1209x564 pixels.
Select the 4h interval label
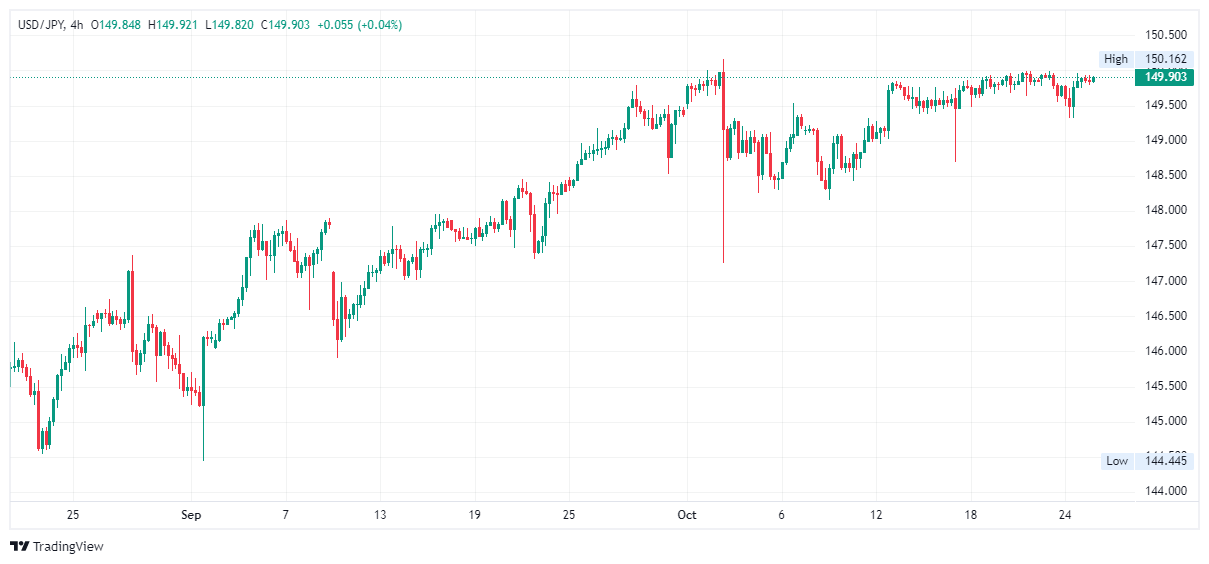pyautogui.click(x=77, y=25)
